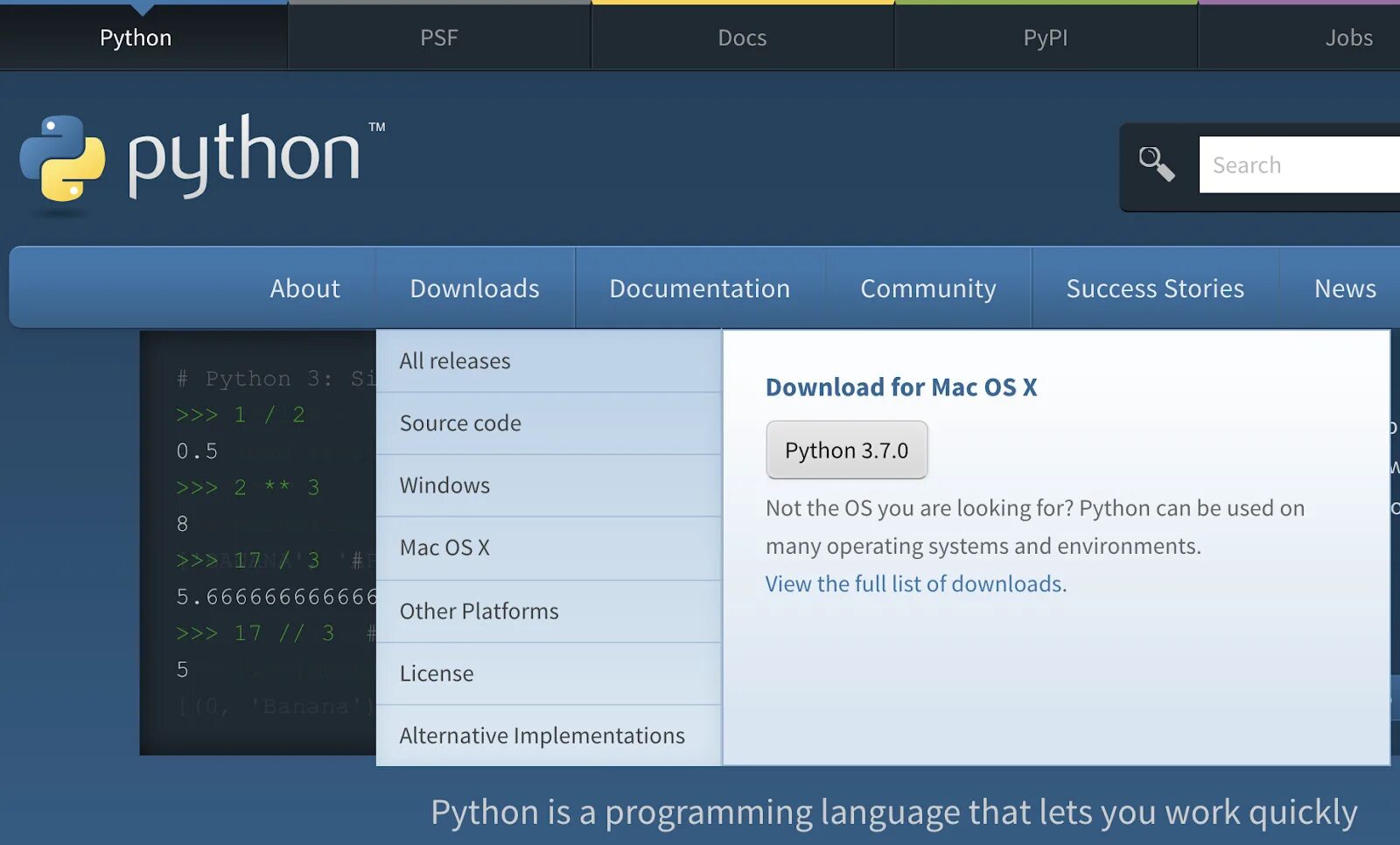
Task: Click the magnifying glass search icon
Action: click(1156, 164)
